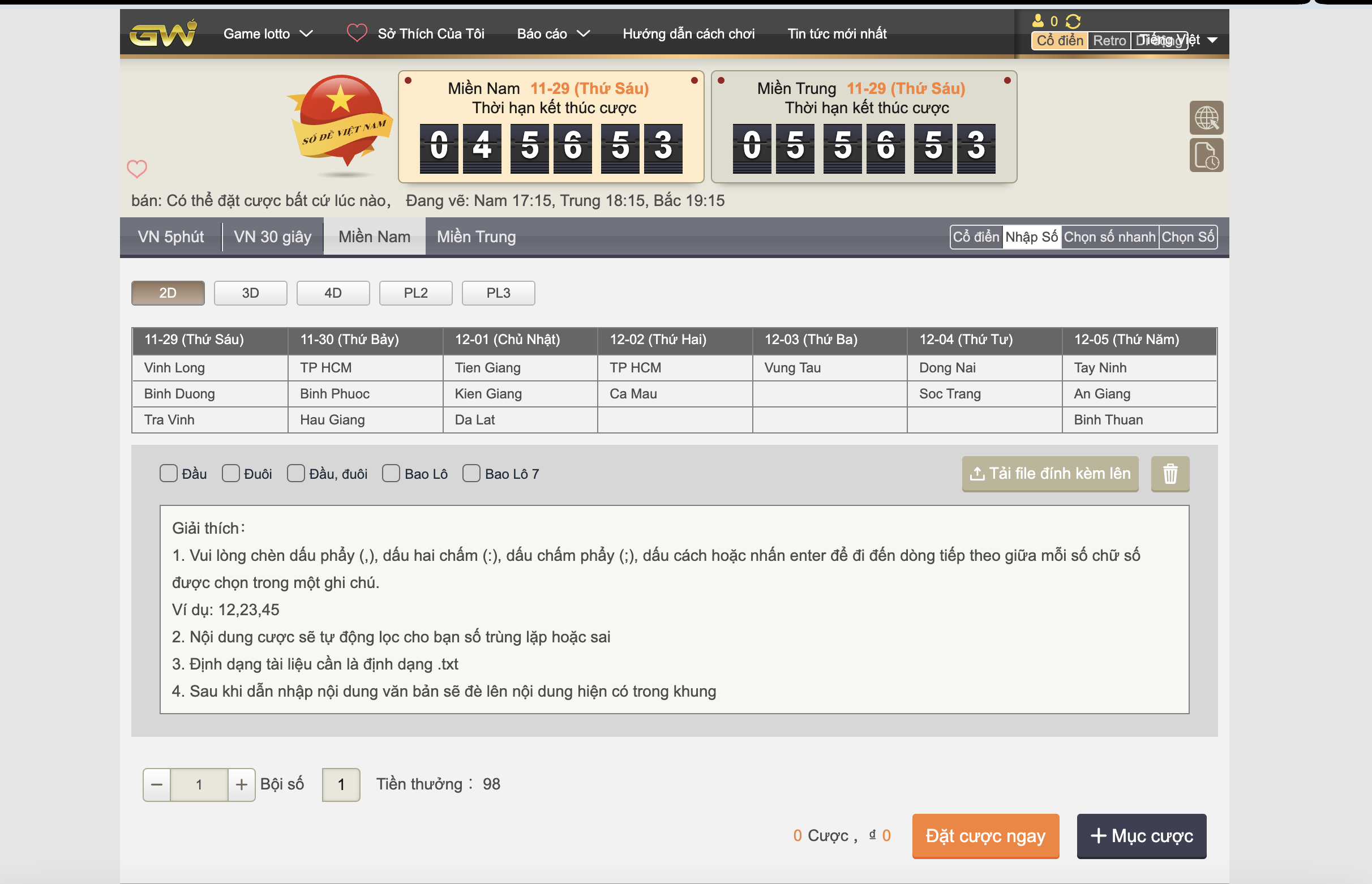Screen dimensions: 1372x884
Task: Select the 3D bet type tab
Action: pos(250,293)
